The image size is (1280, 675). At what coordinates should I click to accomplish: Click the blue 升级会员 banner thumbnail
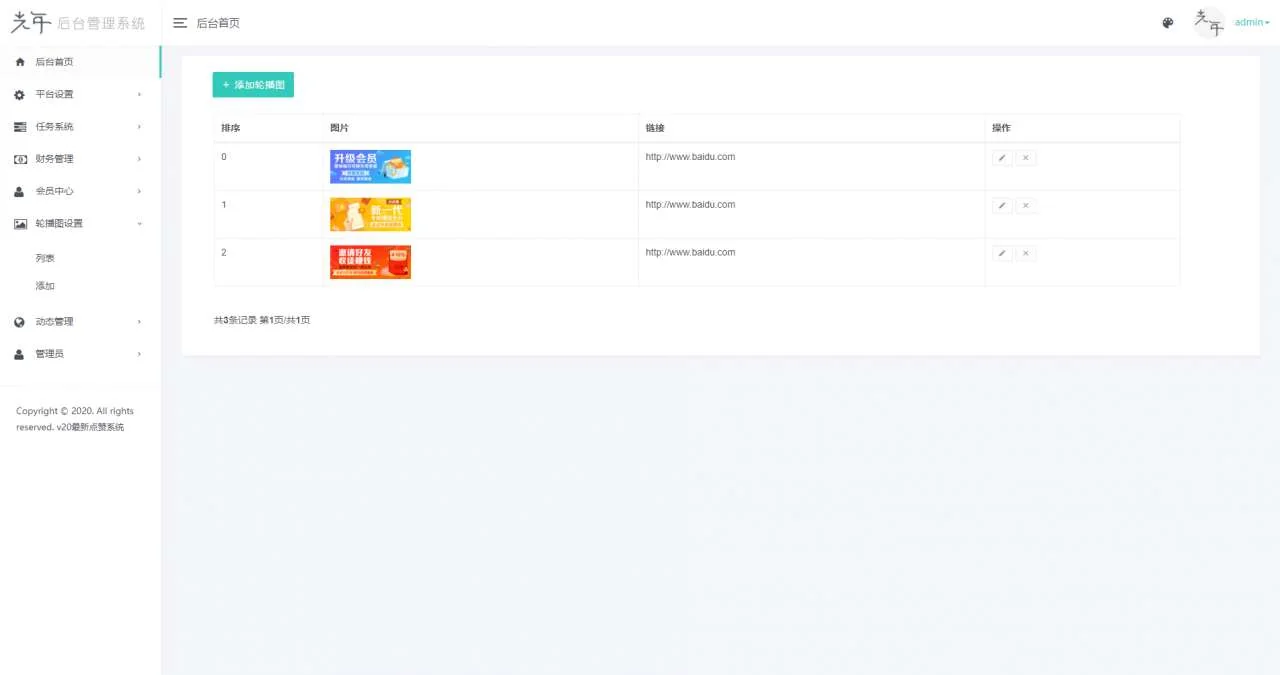pyautogui.click(x=370, y=167)
